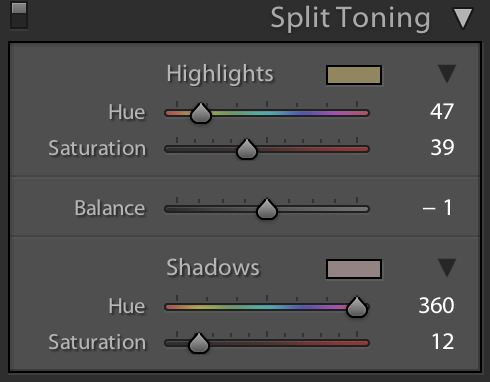Screen dimensions: 490x382
Task: Click the Shadows section label
Action: tap(213, 267)
